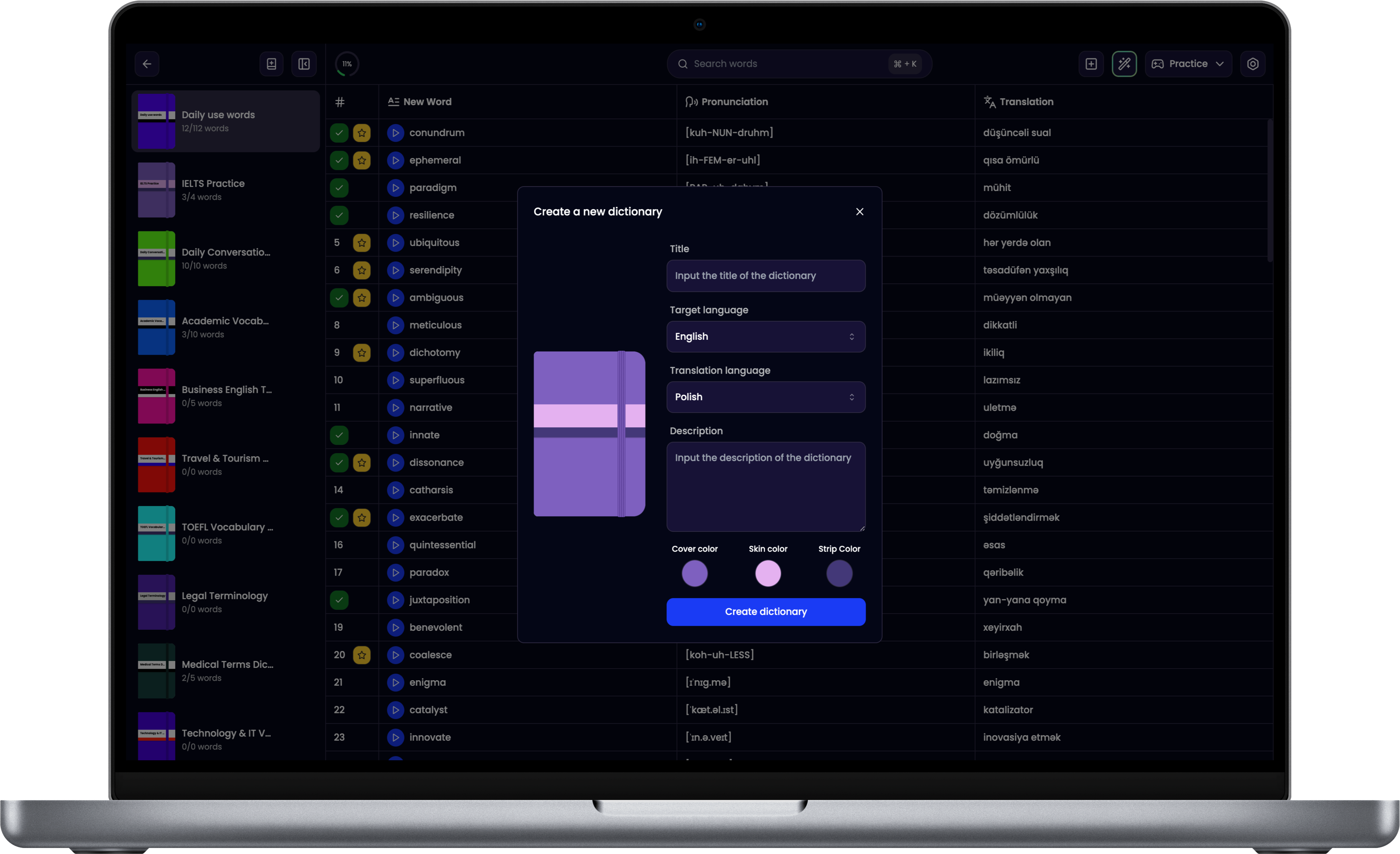1400x854 pixels.
Task: Click the Create dictionary button
Action: [765, 612]
